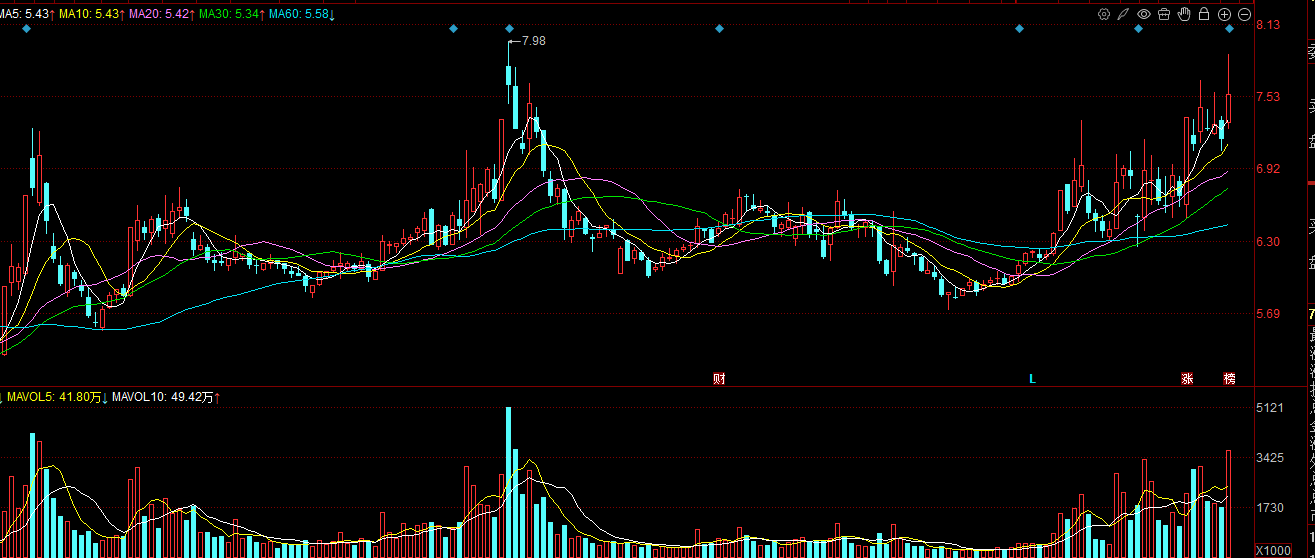Zoom in with the plus icon
This screenshot has height=558, width=1315.
[x=1224, y=14]
